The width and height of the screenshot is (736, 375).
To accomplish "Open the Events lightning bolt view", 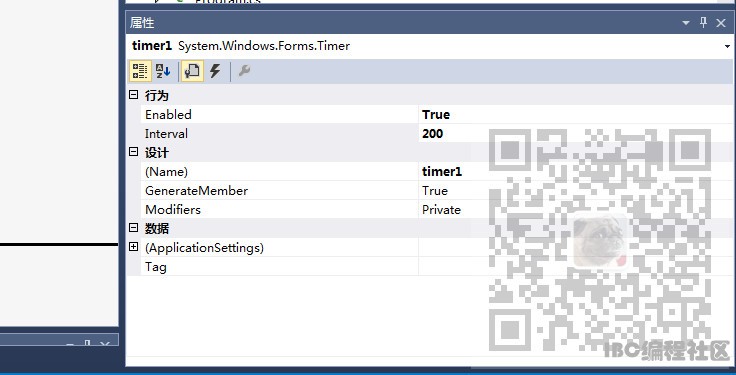I will point(215,71).
